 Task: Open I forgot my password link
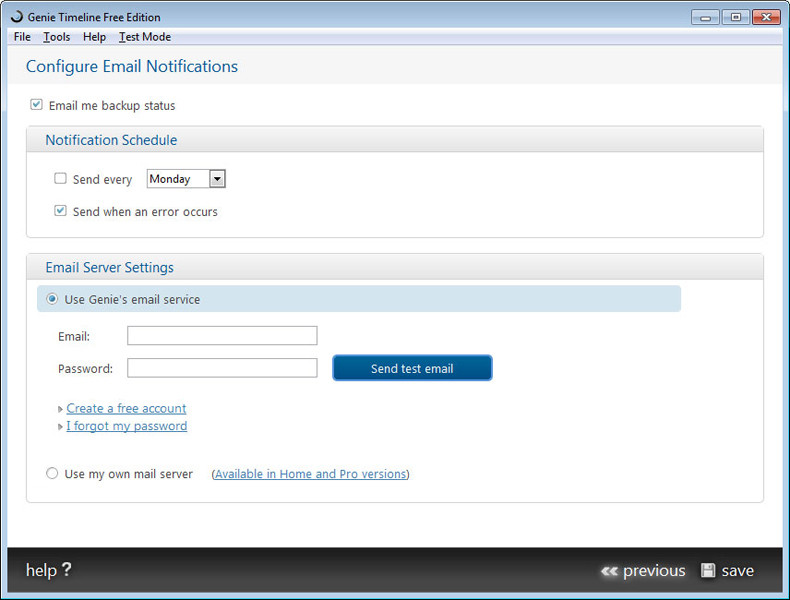click(126, 426)
